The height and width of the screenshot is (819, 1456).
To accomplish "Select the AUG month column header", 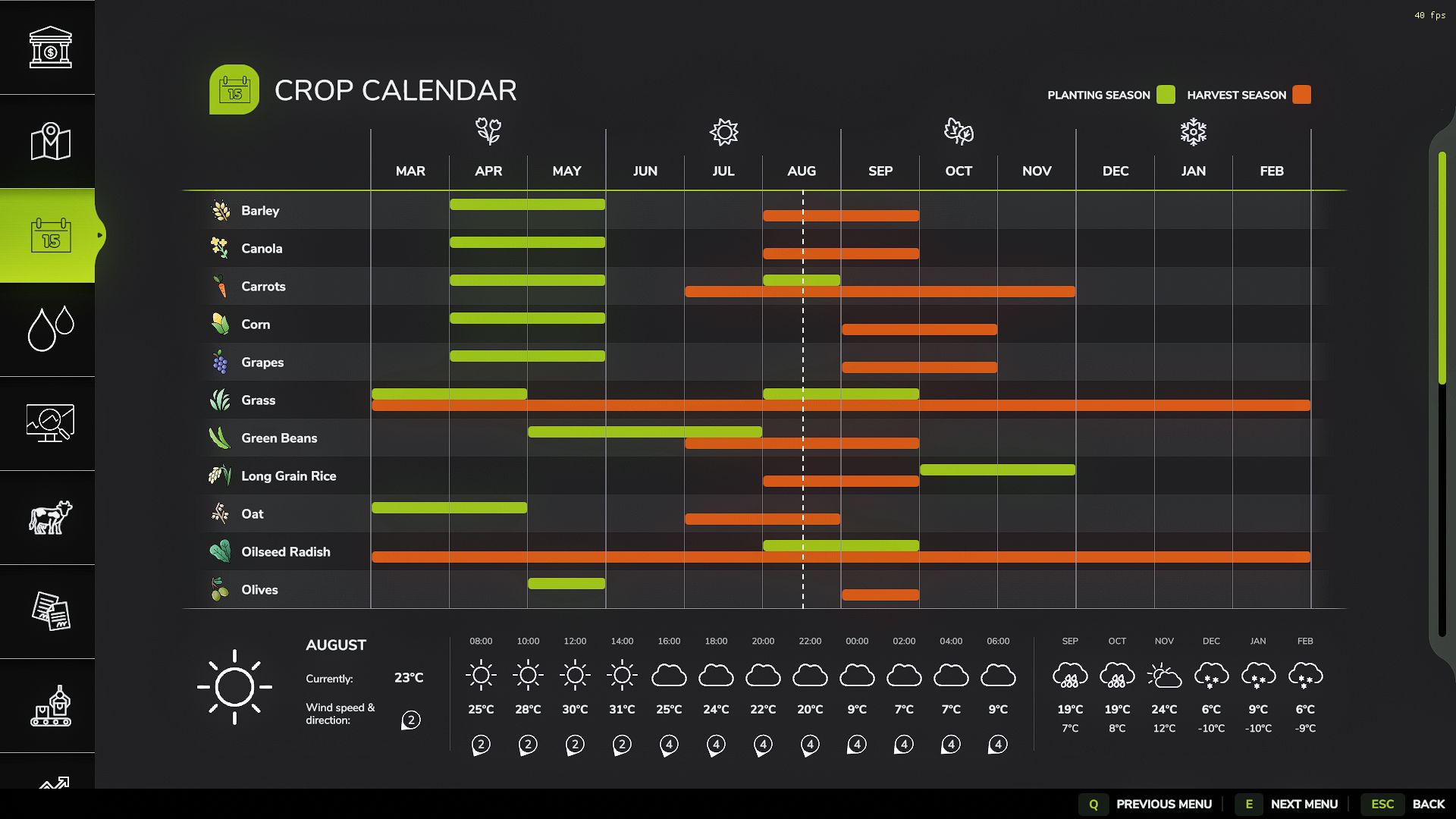I will 802,171.
